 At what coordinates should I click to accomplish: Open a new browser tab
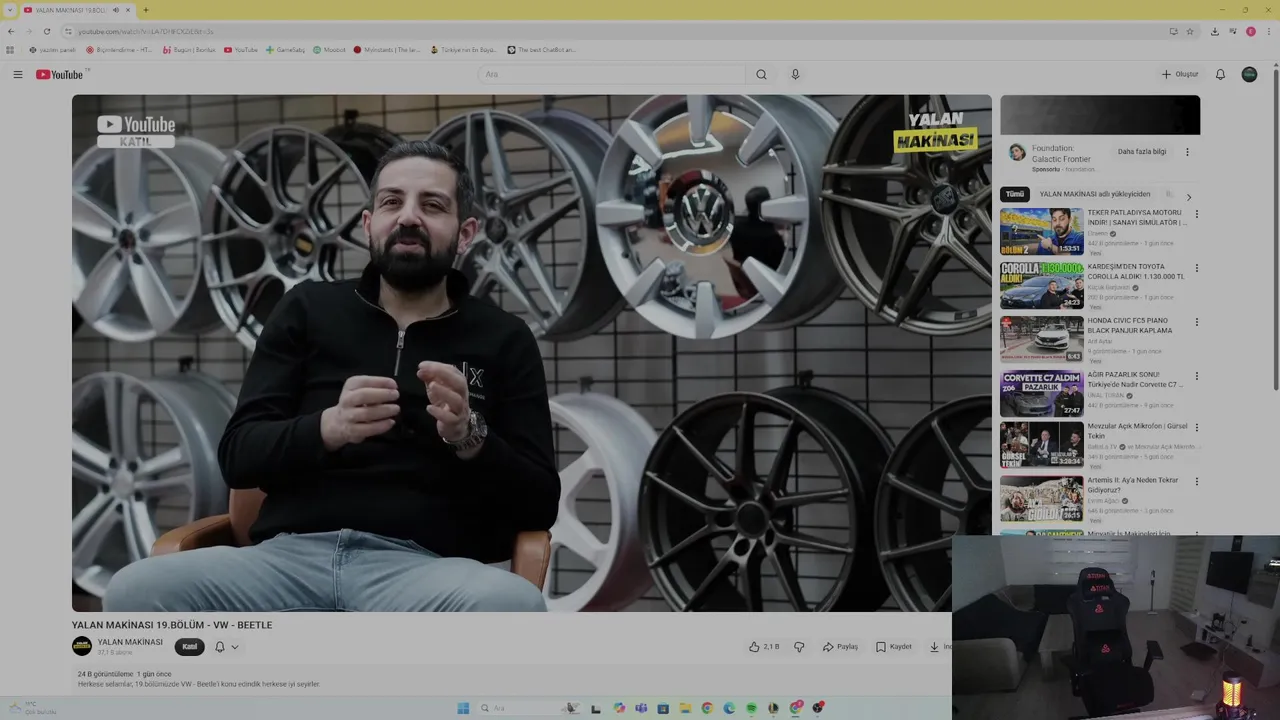click(x=145, y=10)
